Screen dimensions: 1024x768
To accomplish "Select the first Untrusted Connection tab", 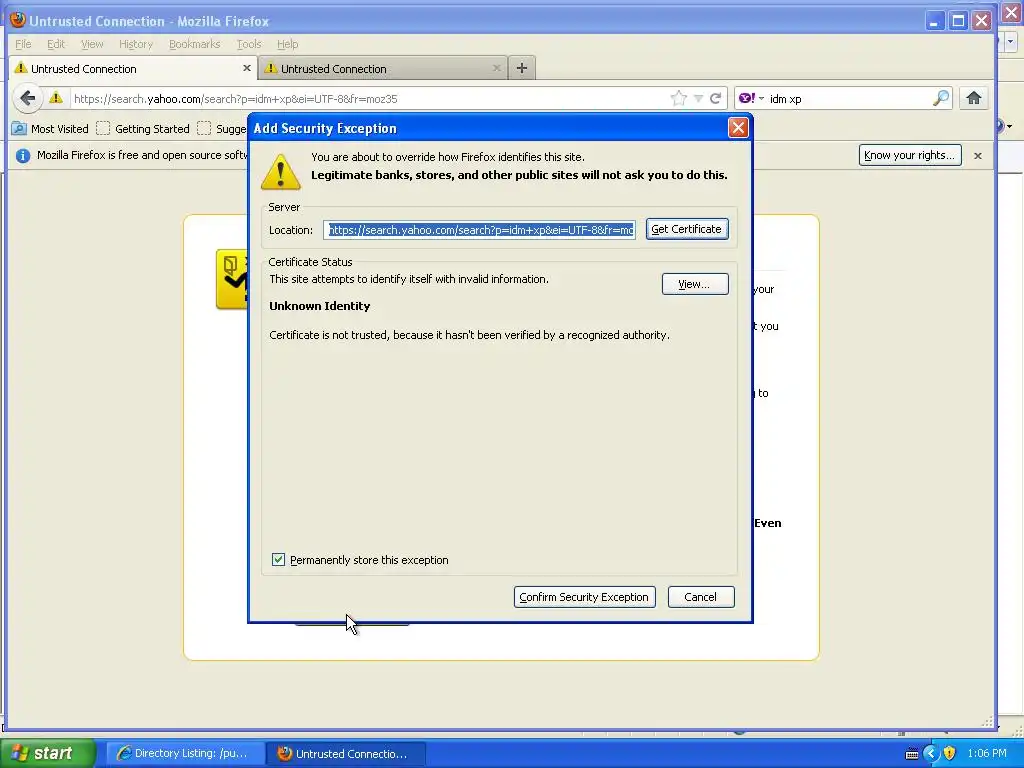I will click(133, 69).
